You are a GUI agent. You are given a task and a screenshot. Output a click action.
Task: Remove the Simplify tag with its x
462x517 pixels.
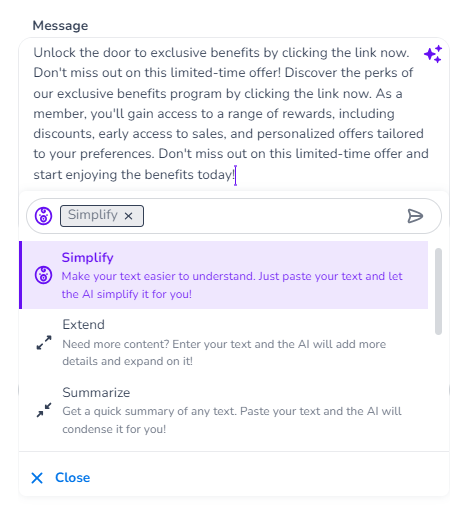tap(128, 216)
